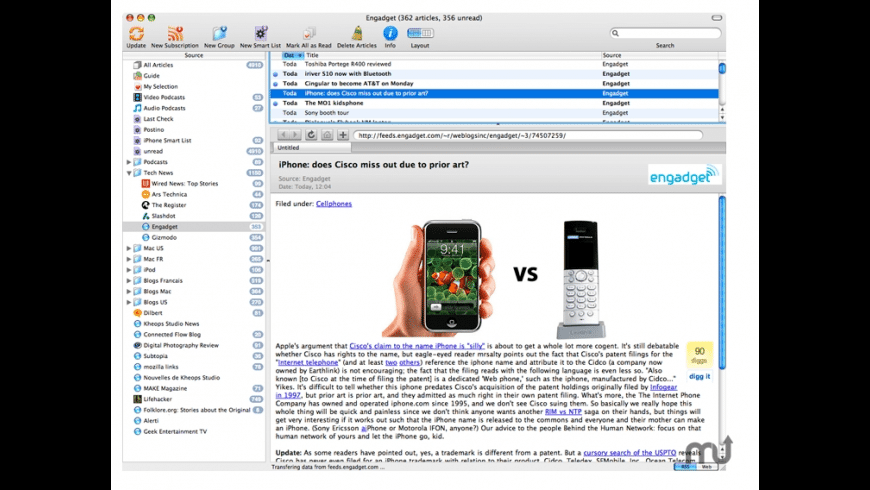This screenshot has height=490, width=870.
Task: Collapse the Tech News group
Action: tap(129, 173)
